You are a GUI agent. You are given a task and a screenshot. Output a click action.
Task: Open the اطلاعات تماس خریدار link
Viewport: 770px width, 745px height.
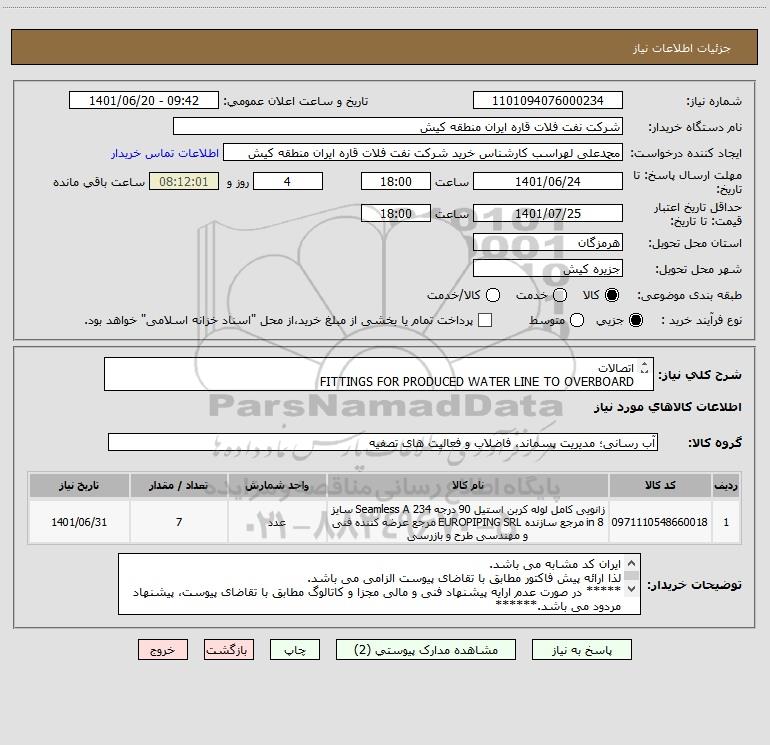[x=165, y=153]
